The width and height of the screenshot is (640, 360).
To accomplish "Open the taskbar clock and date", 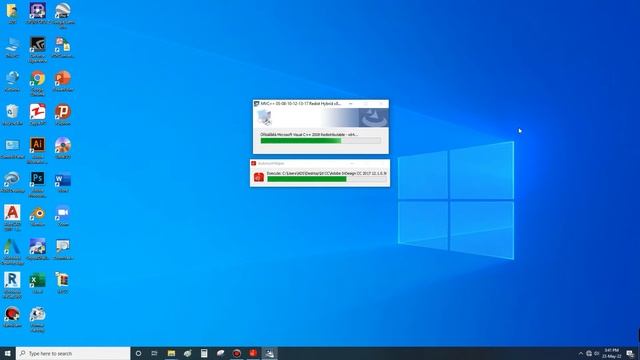I will click(611, 353).
